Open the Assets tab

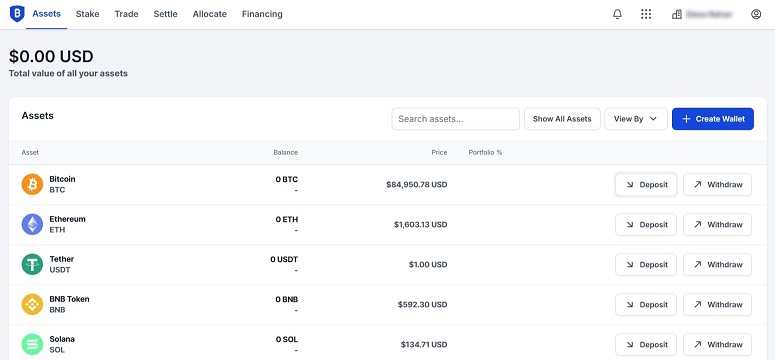[x=46, y=14]
